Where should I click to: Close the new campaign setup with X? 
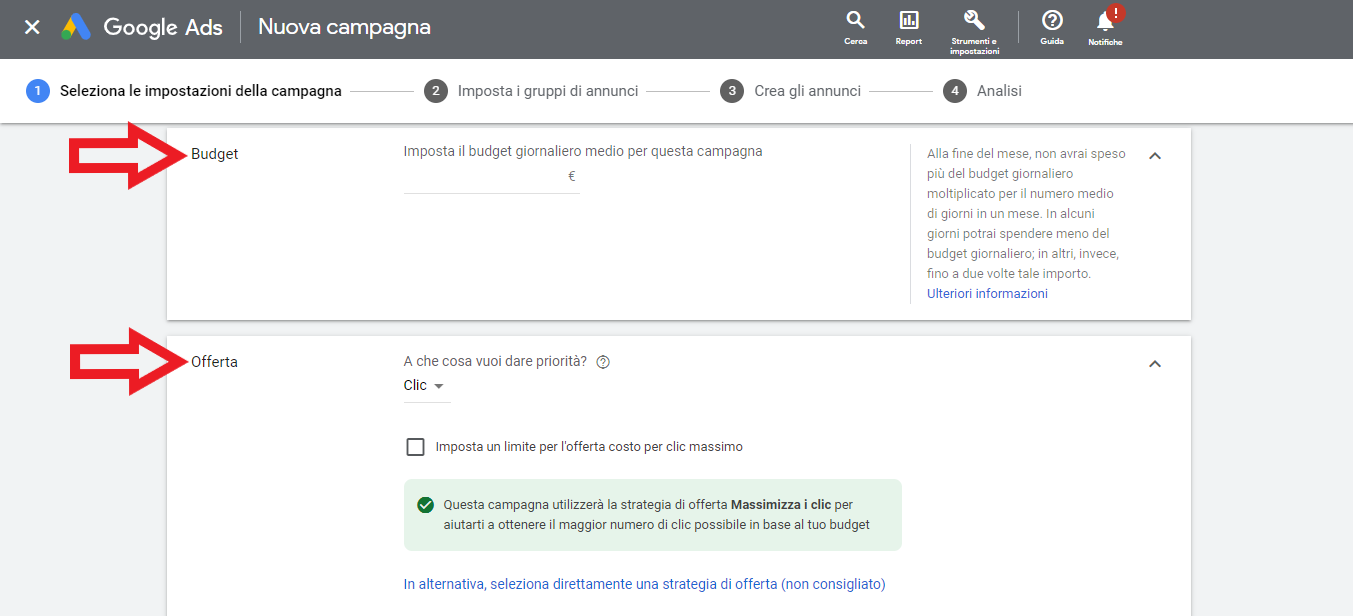tap(32, 27)
